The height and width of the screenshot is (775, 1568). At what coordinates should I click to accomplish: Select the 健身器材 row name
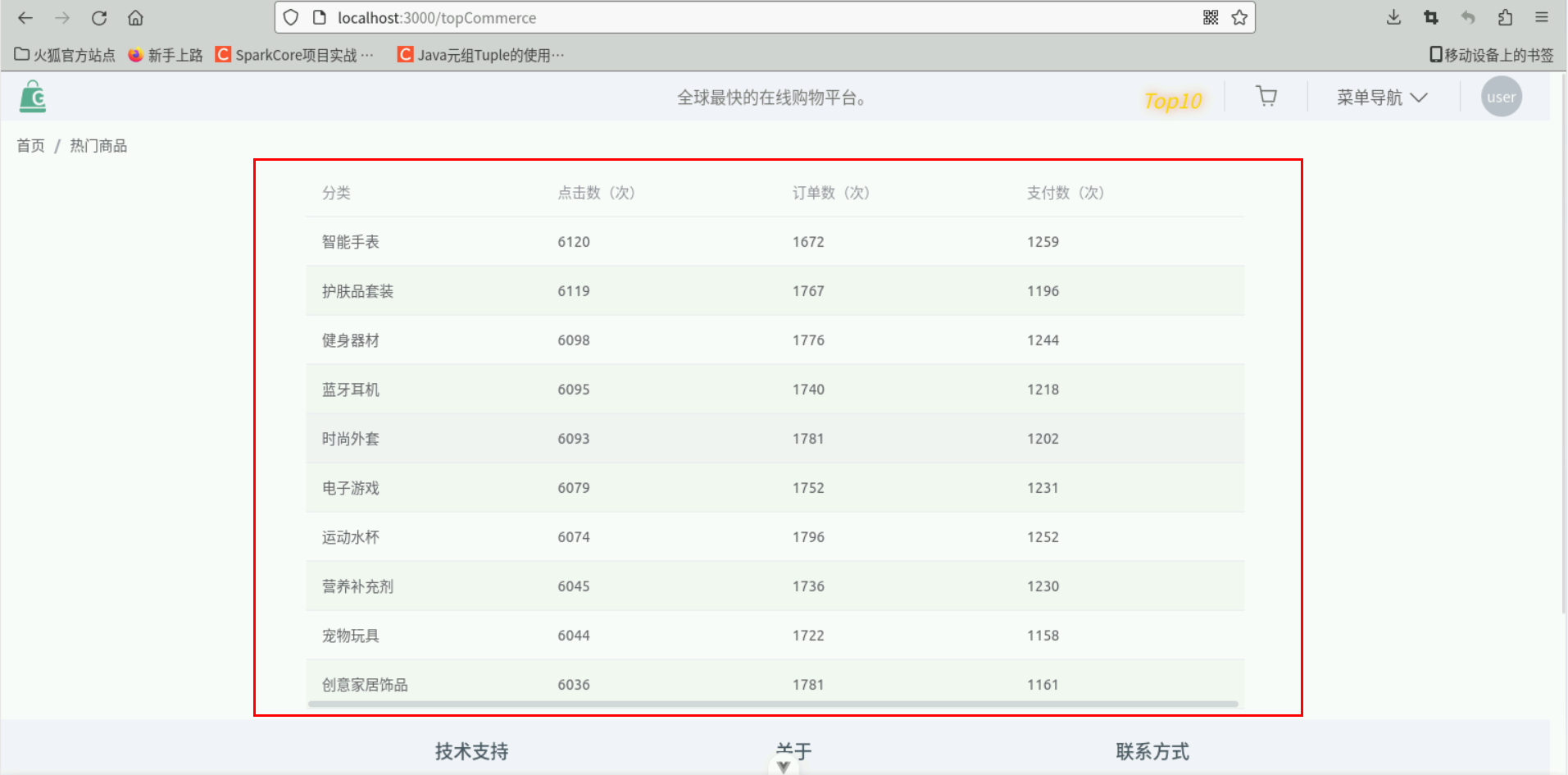pos(351,340)
